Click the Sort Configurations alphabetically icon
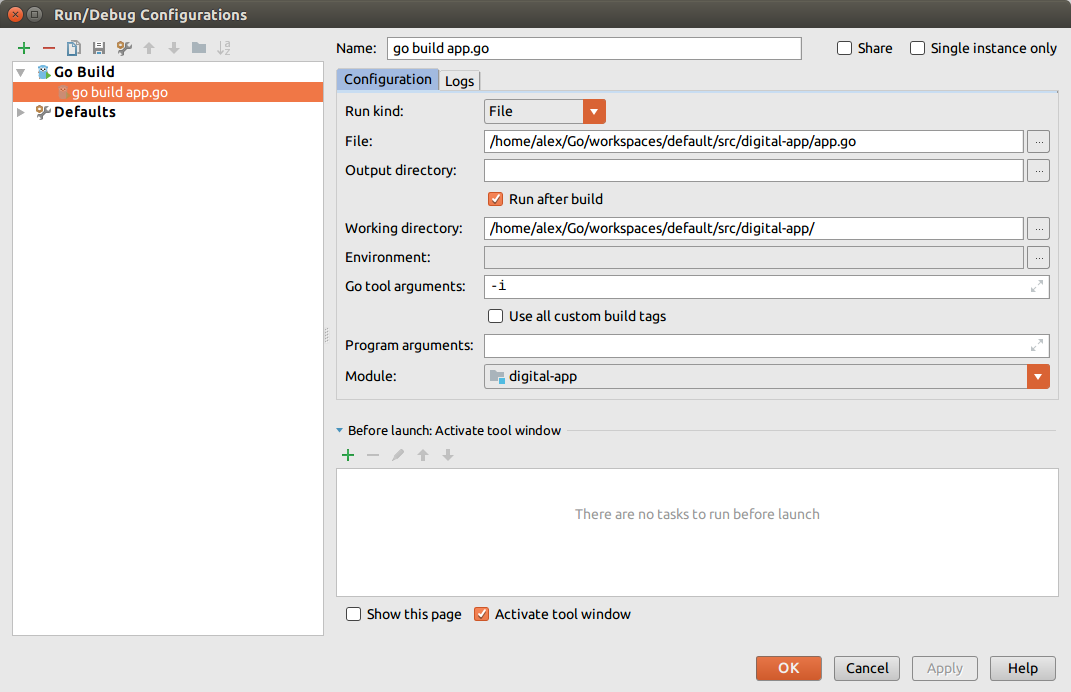This screenshot has height=692, width=1071. point(224,48)
